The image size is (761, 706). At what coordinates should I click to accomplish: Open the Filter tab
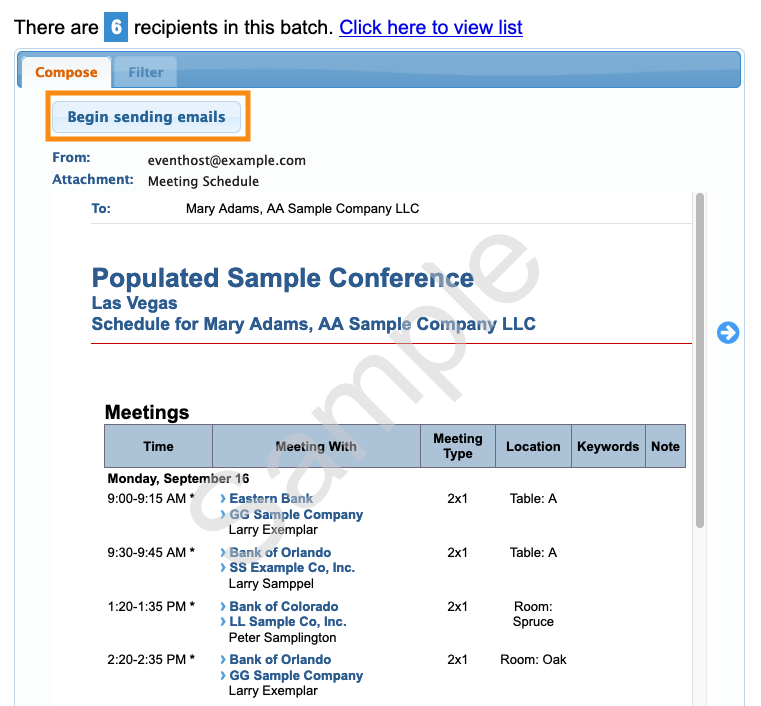click(146, 72)
